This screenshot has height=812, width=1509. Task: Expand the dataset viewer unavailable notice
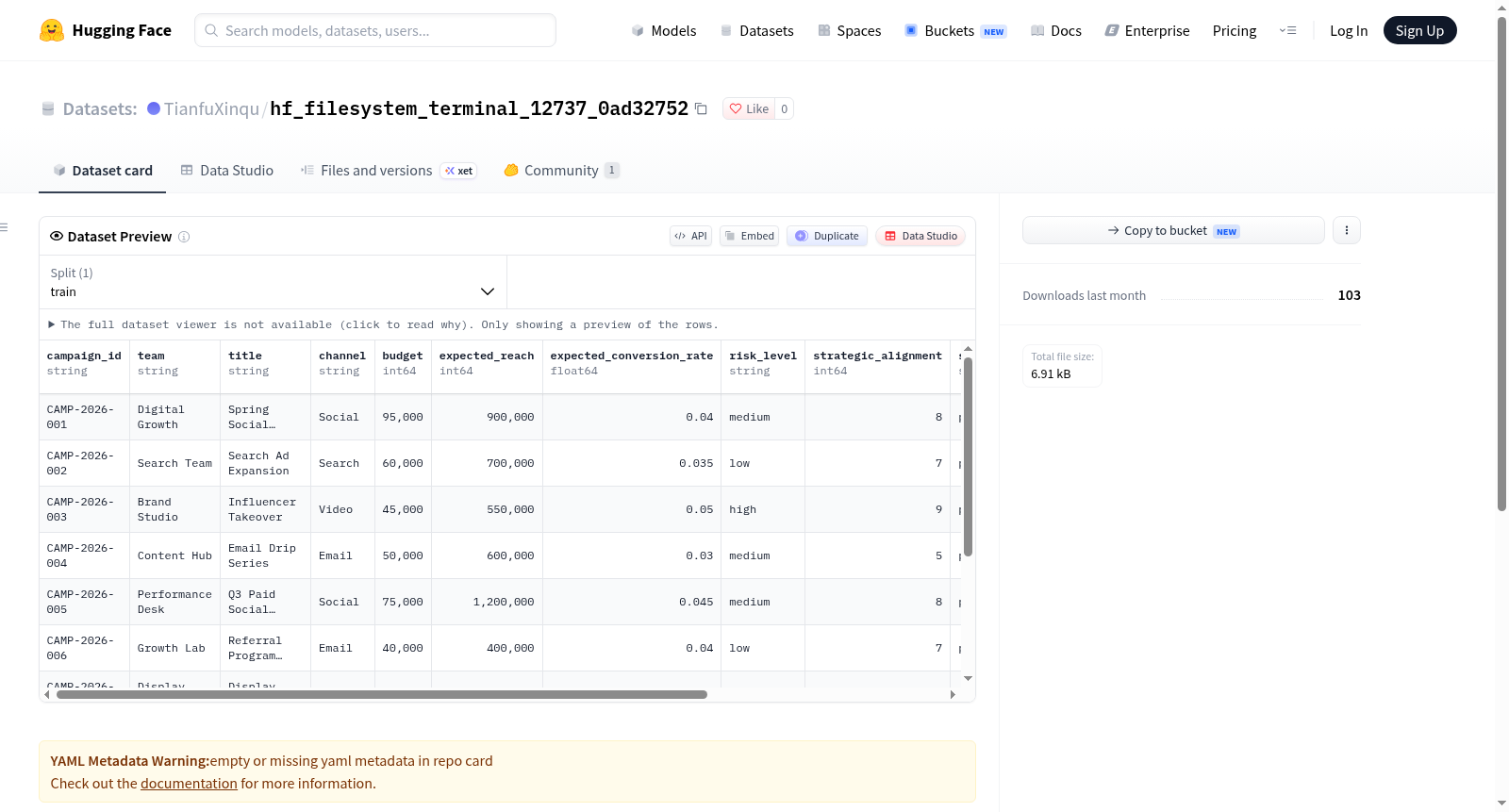[x=384, y=324]
